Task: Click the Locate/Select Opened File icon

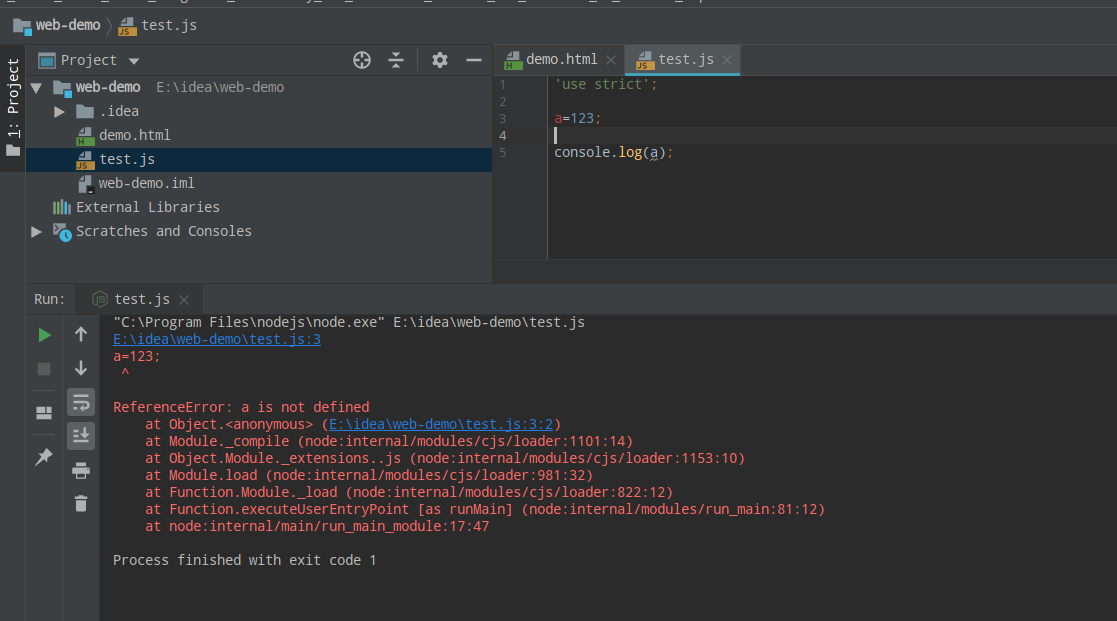Action: [362, 61]
